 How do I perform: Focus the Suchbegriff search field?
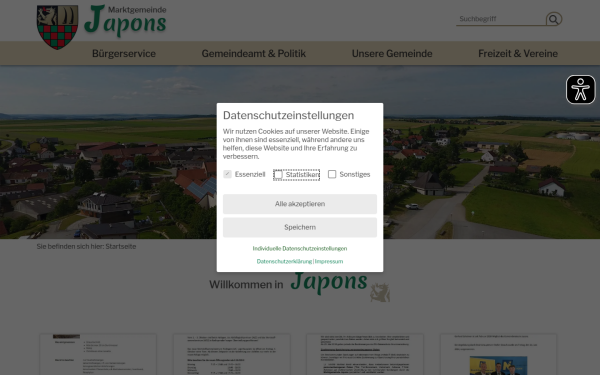coord(501,19)
